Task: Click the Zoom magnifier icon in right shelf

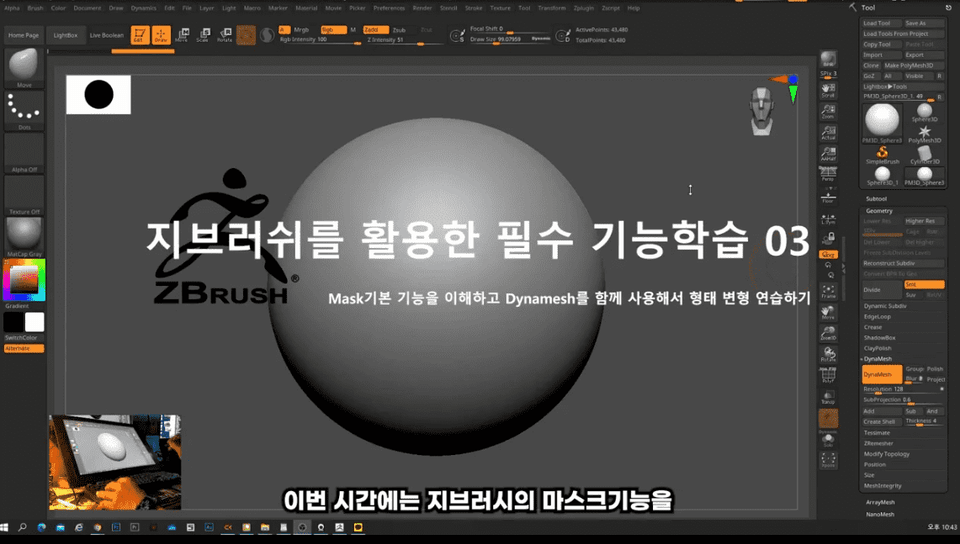Action: point(828,111)
